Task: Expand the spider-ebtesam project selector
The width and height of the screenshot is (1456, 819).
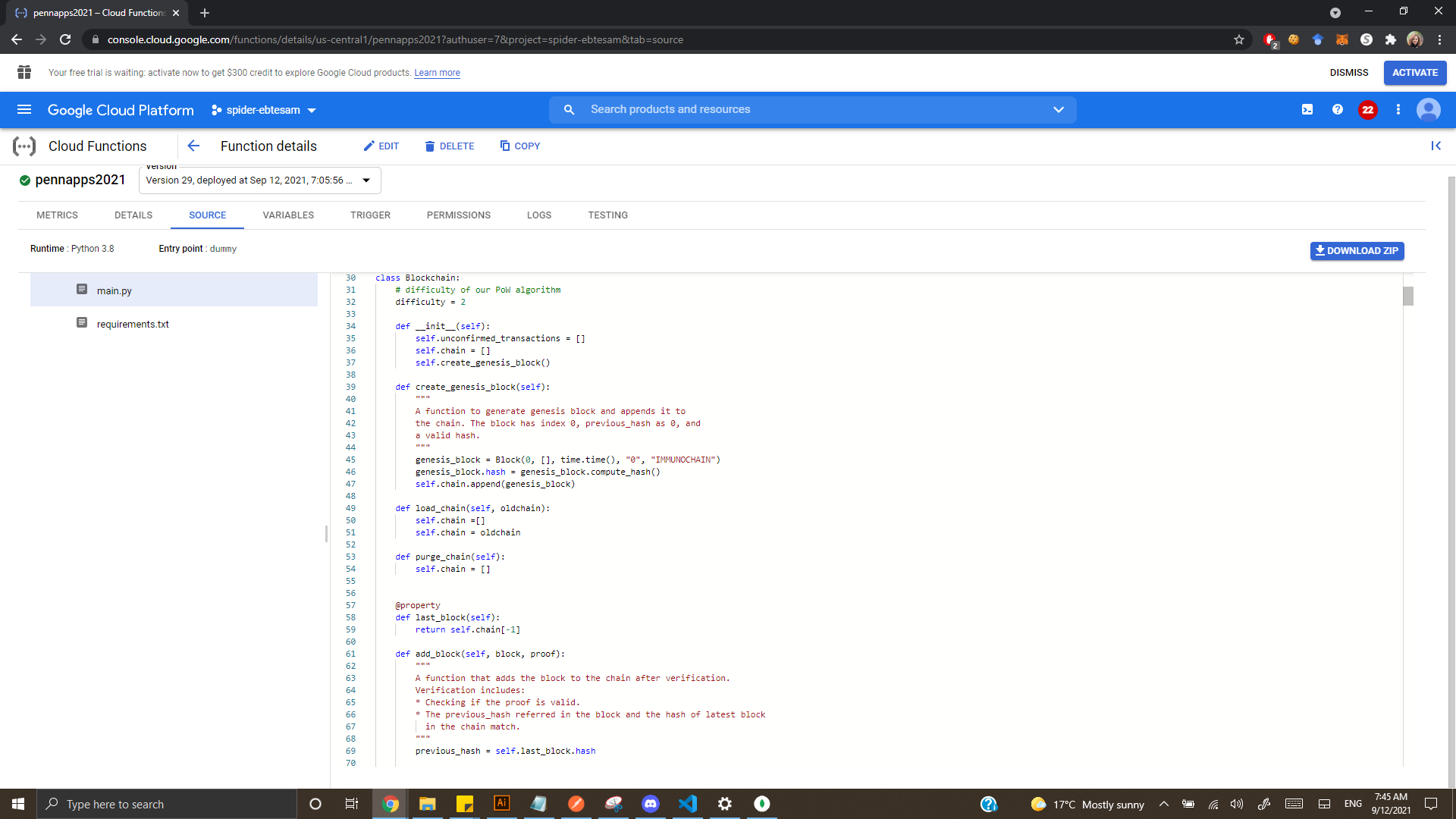Action: coord(263,110)
